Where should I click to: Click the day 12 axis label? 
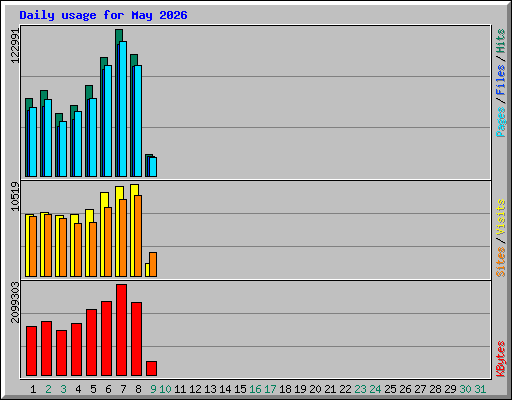pos(195,389)
